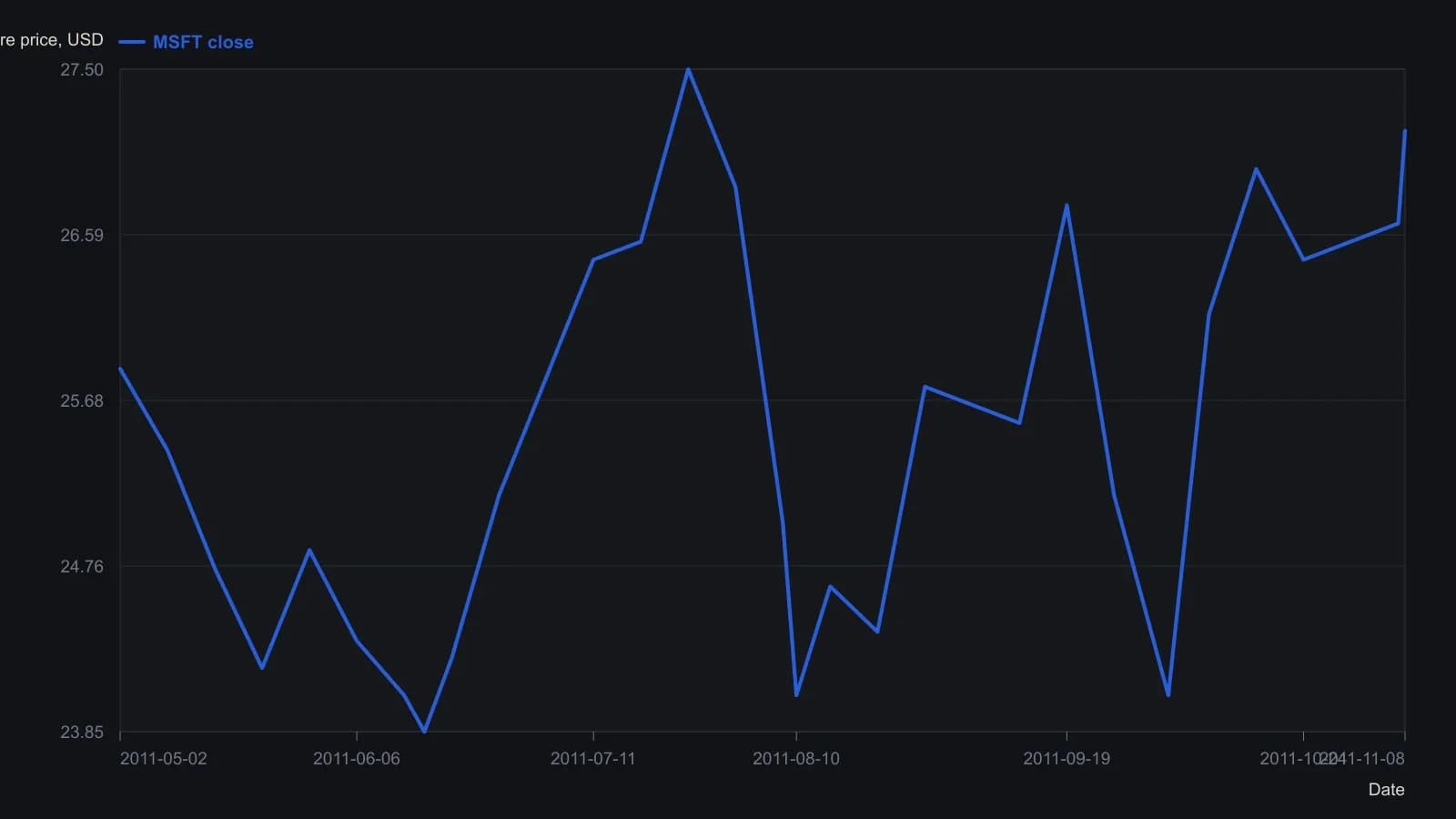This screenshot has width=1456, height=819.
Task: Click the 2011-06-06 date label
Action: coord(357,759)
